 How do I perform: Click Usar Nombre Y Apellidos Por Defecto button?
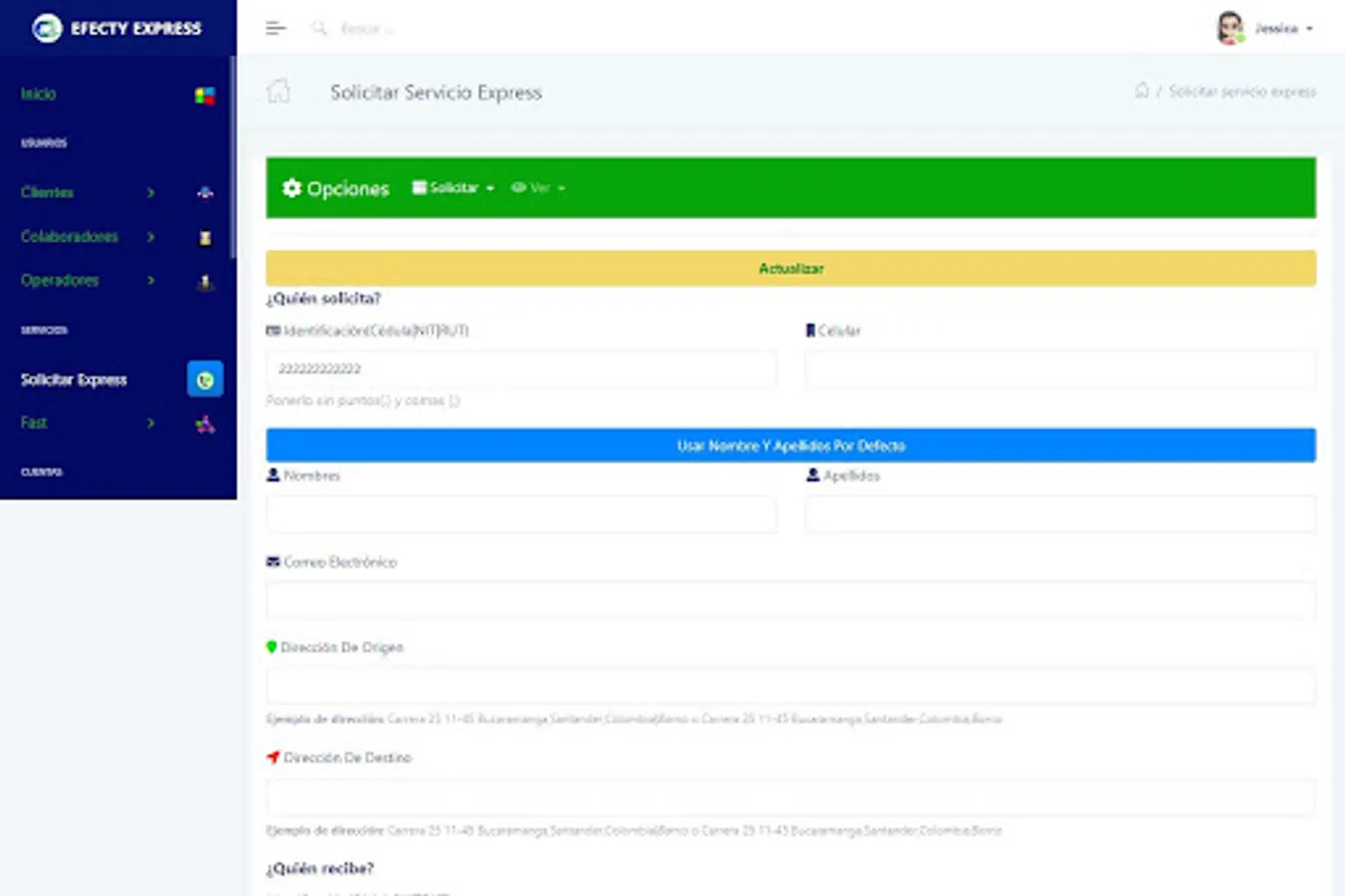[790, 445]
